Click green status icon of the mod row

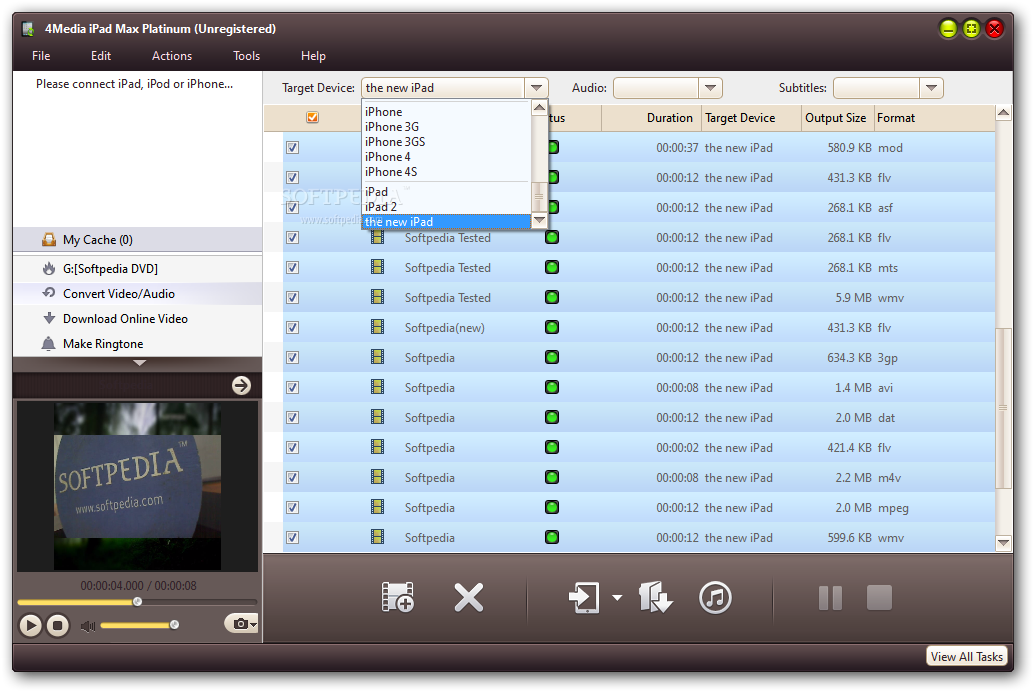pyautogui.click(x=553, y=148)
